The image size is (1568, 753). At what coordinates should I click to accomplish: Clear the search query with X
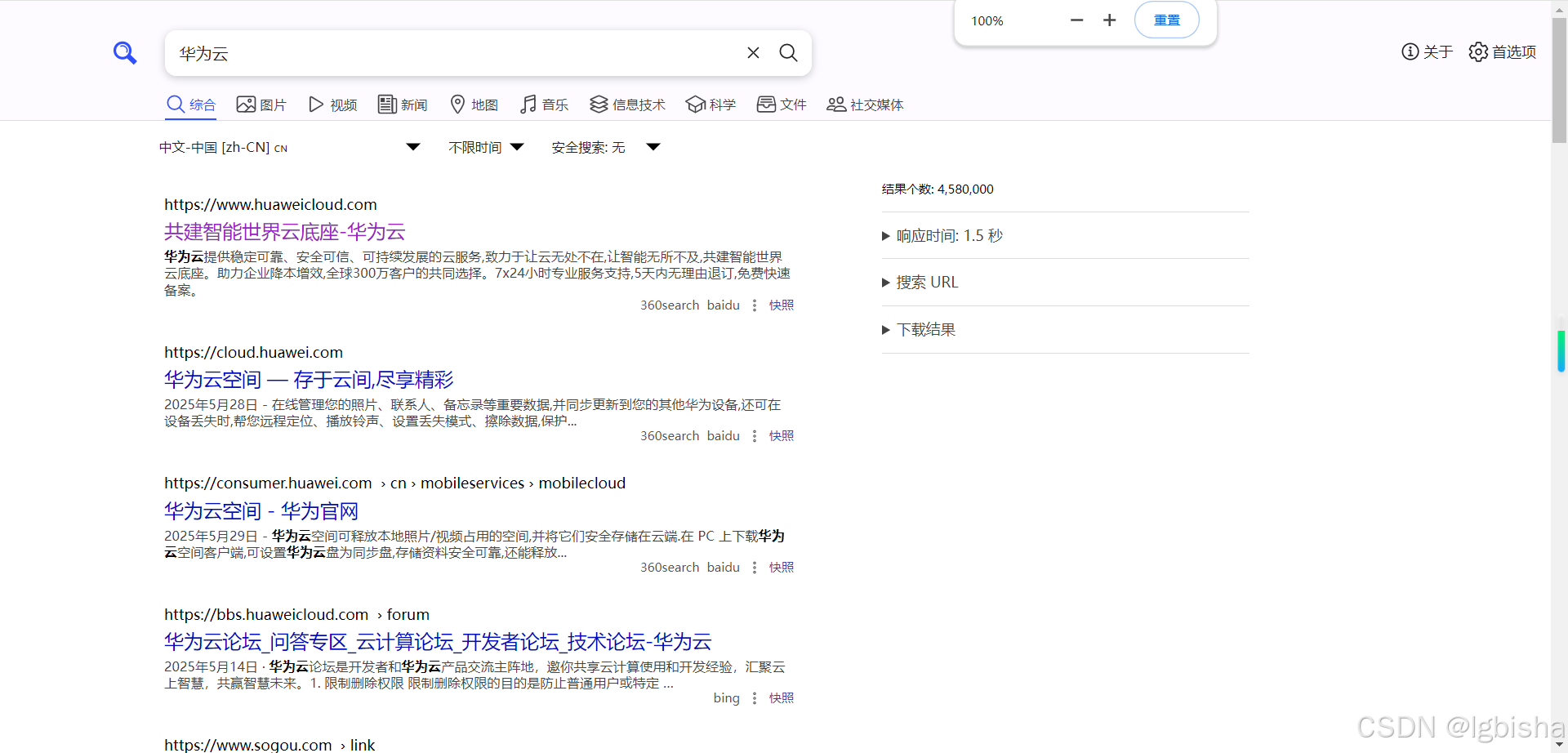point(753,53)
